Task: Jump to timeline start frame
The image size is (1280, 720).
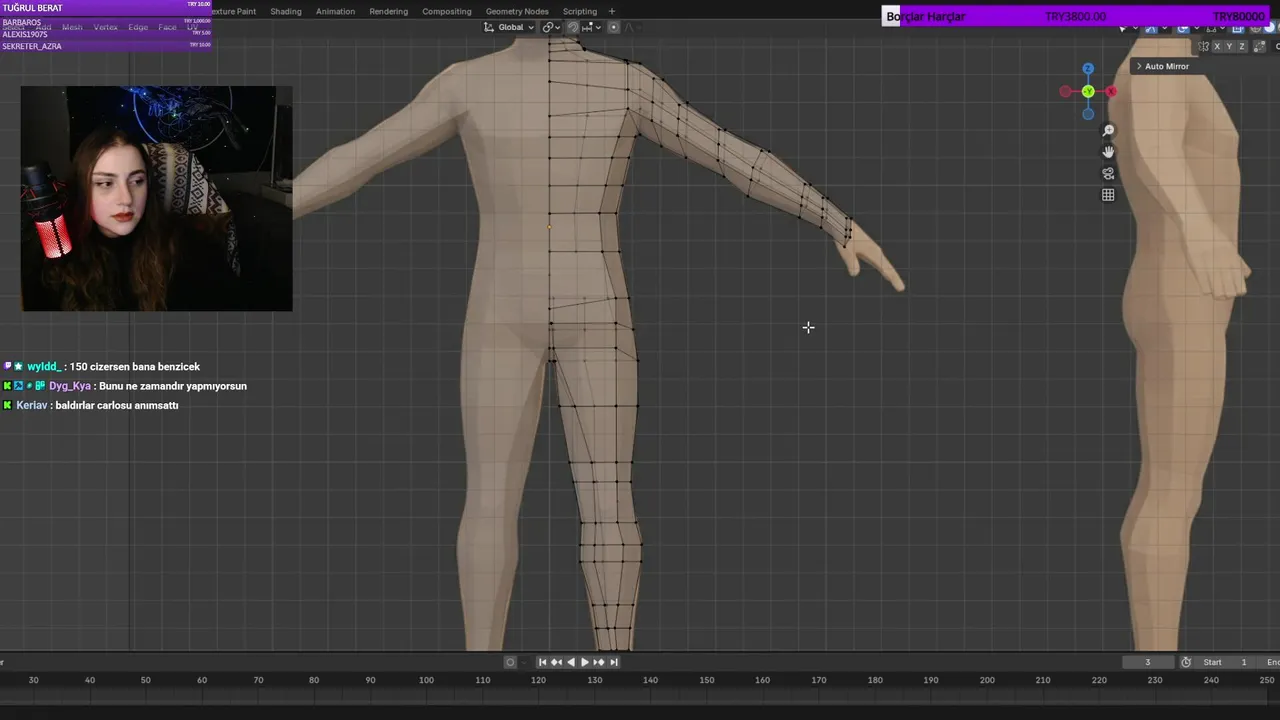Action: pyautogui.click(x=542, y=662)
